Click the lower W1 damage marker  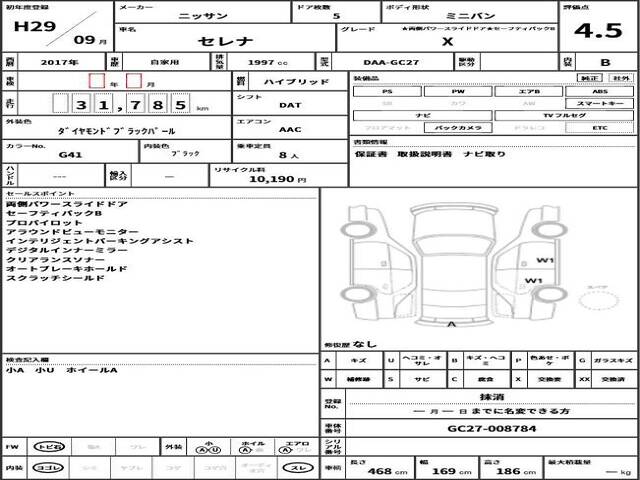pyautogui.click(x=533, y=280)
